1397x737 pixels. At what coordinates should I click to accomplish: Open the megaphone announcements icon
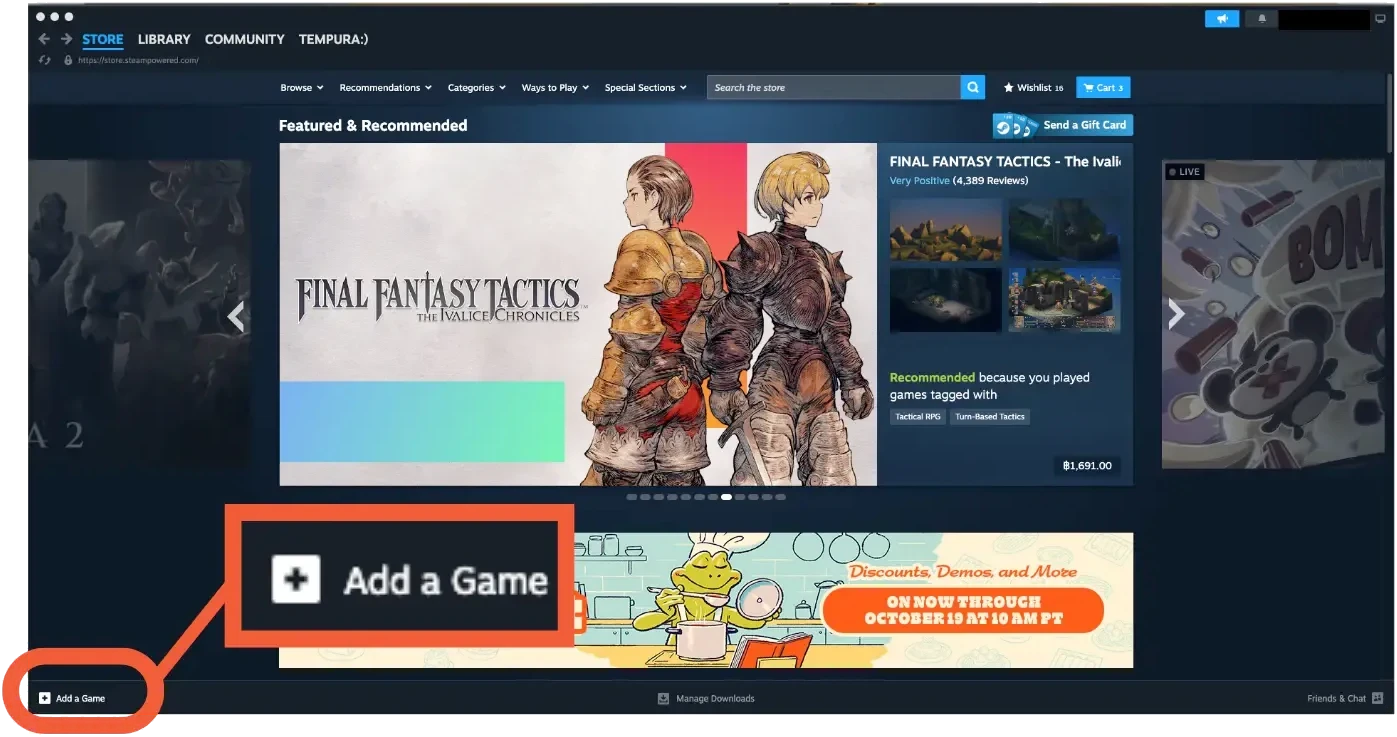pos(1222,19)
